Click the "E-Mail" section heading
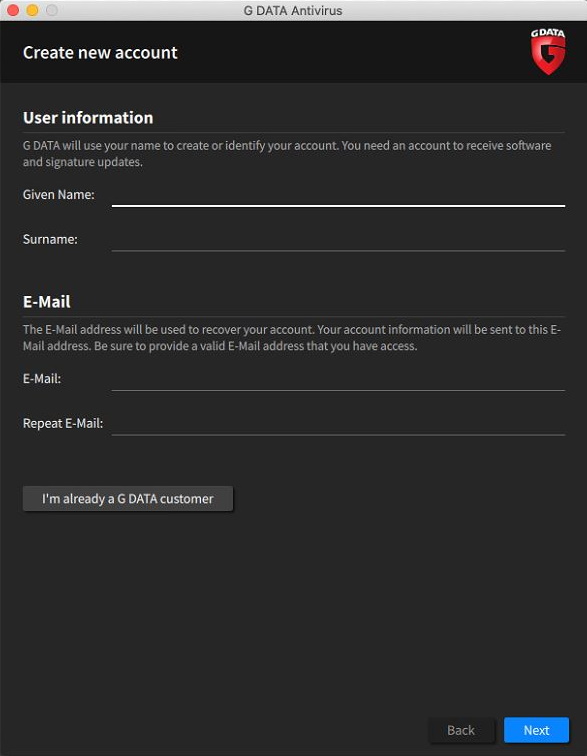Viewport: 587px width, 756px height. pos(47,302)
